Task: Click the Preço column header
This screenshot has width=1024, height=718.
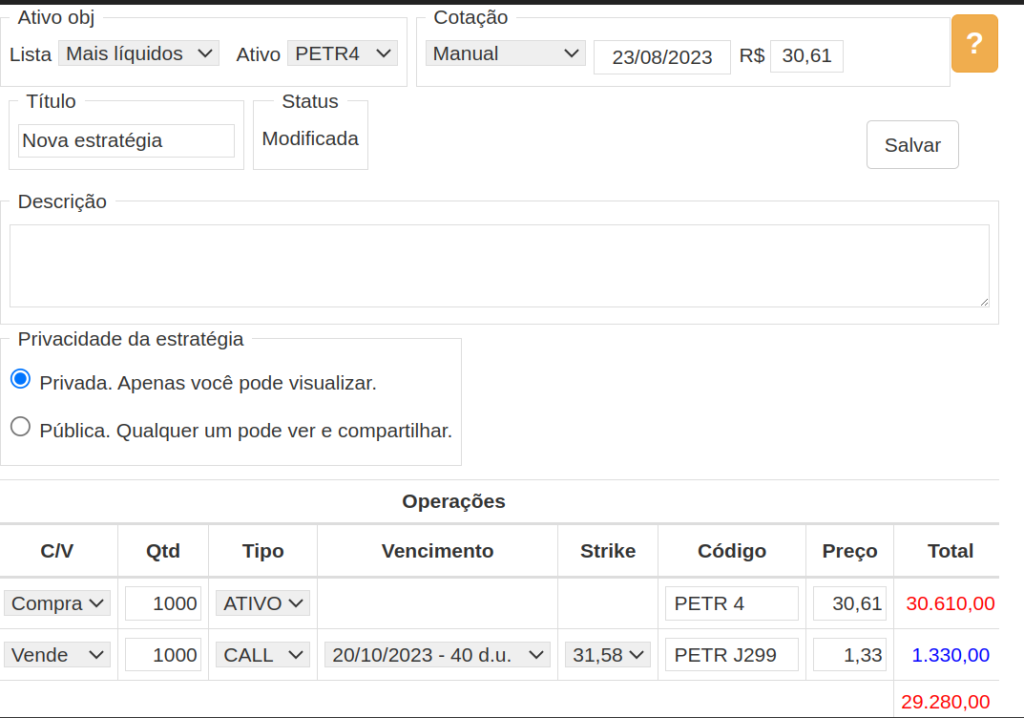Action: click(x=849, y=551)
